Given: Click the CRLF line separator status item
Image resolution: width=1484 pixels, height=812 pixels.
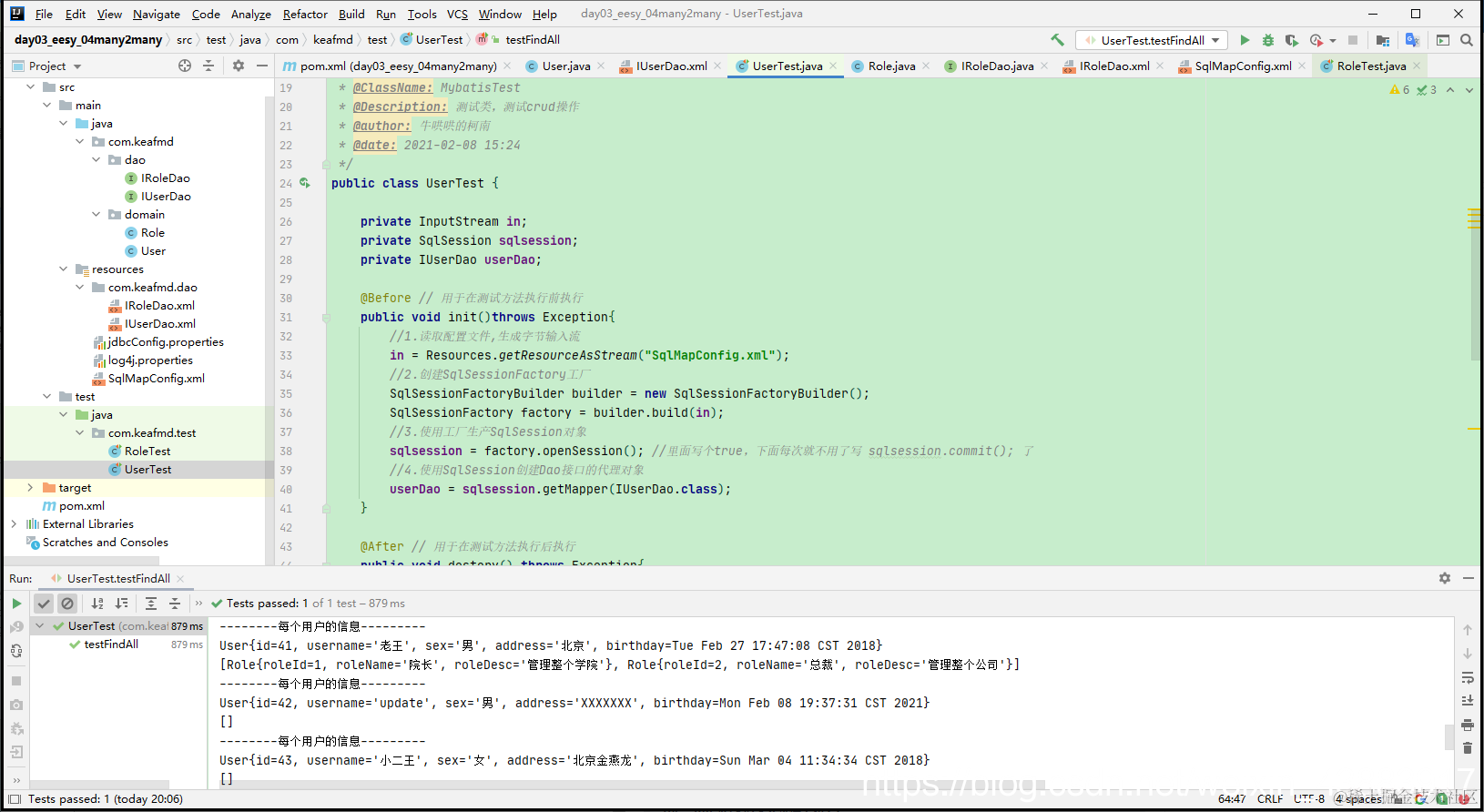Looking at the screenshot, I should tap(1270, 799).
